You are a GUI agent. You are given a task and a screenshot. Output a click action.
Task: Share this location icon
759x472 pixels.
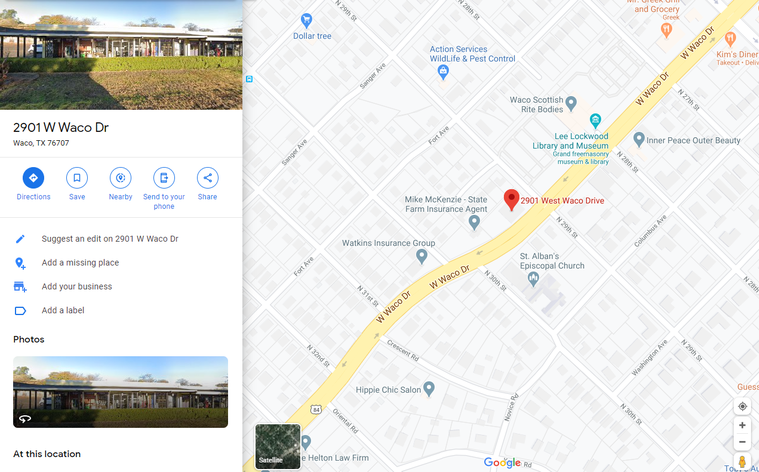[208, 178]
